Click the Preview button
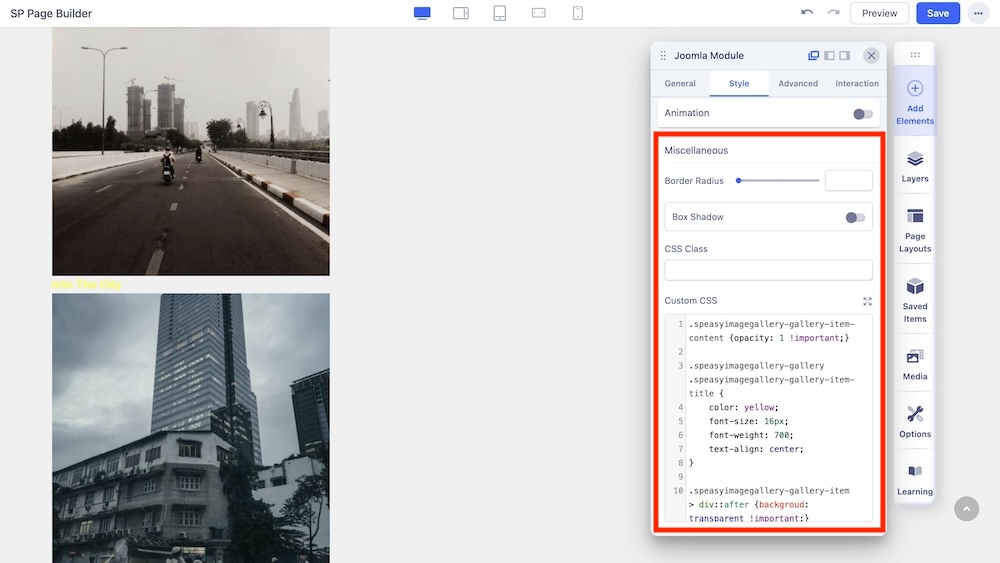 pos(879,13)
